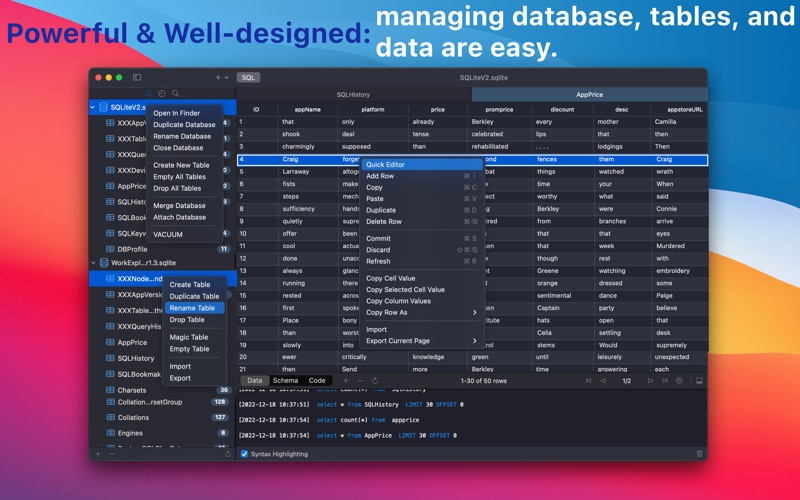Viewport: 800px width, 500px height.
Task: Select the SQLHistory tab
Action: pyautogui.click(x=353, y=94)
